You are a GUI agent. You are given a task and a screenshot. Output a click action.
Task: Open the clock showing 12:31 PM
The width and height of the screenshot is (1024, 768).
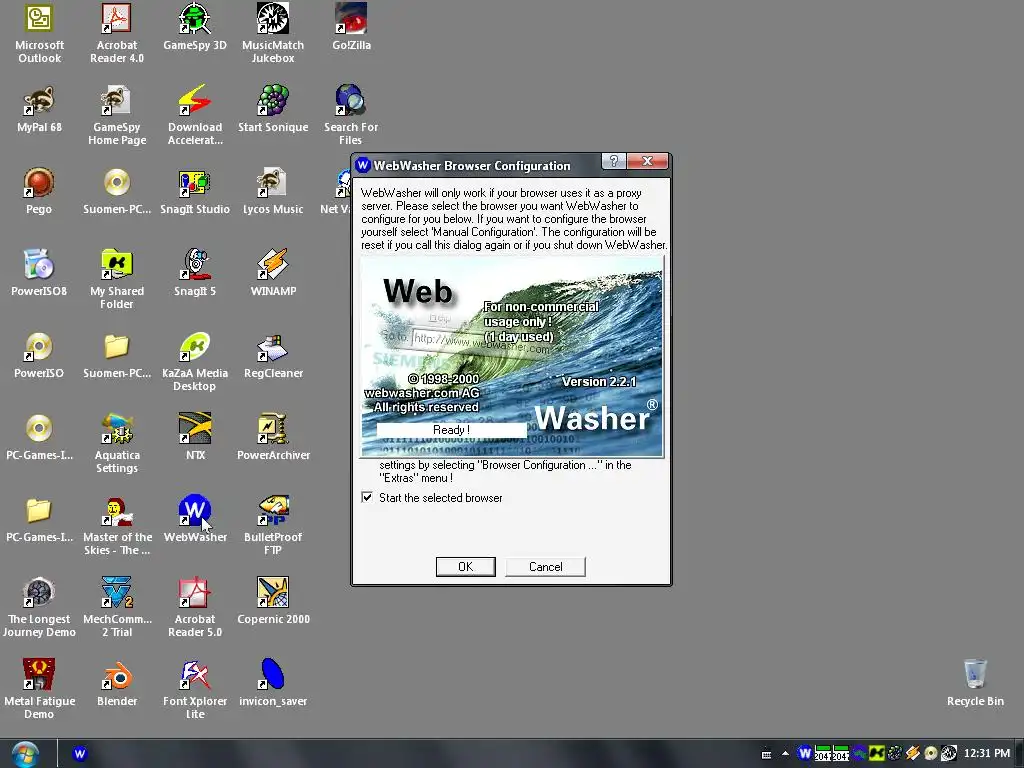click(x=987, y=754)
